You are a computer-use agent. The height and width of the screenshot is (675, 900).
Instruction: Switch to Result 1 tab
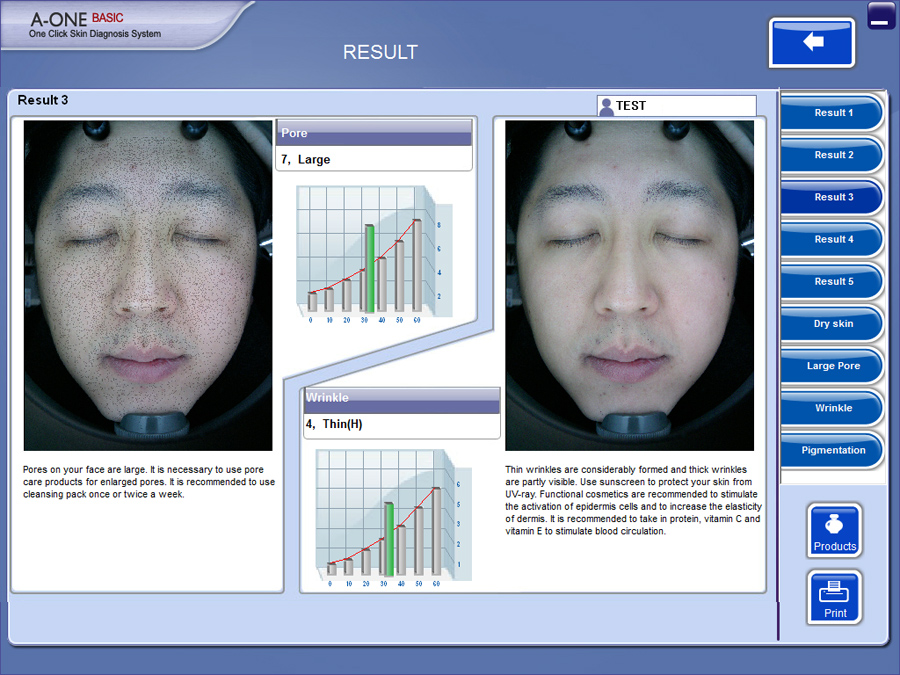[832, 113]
